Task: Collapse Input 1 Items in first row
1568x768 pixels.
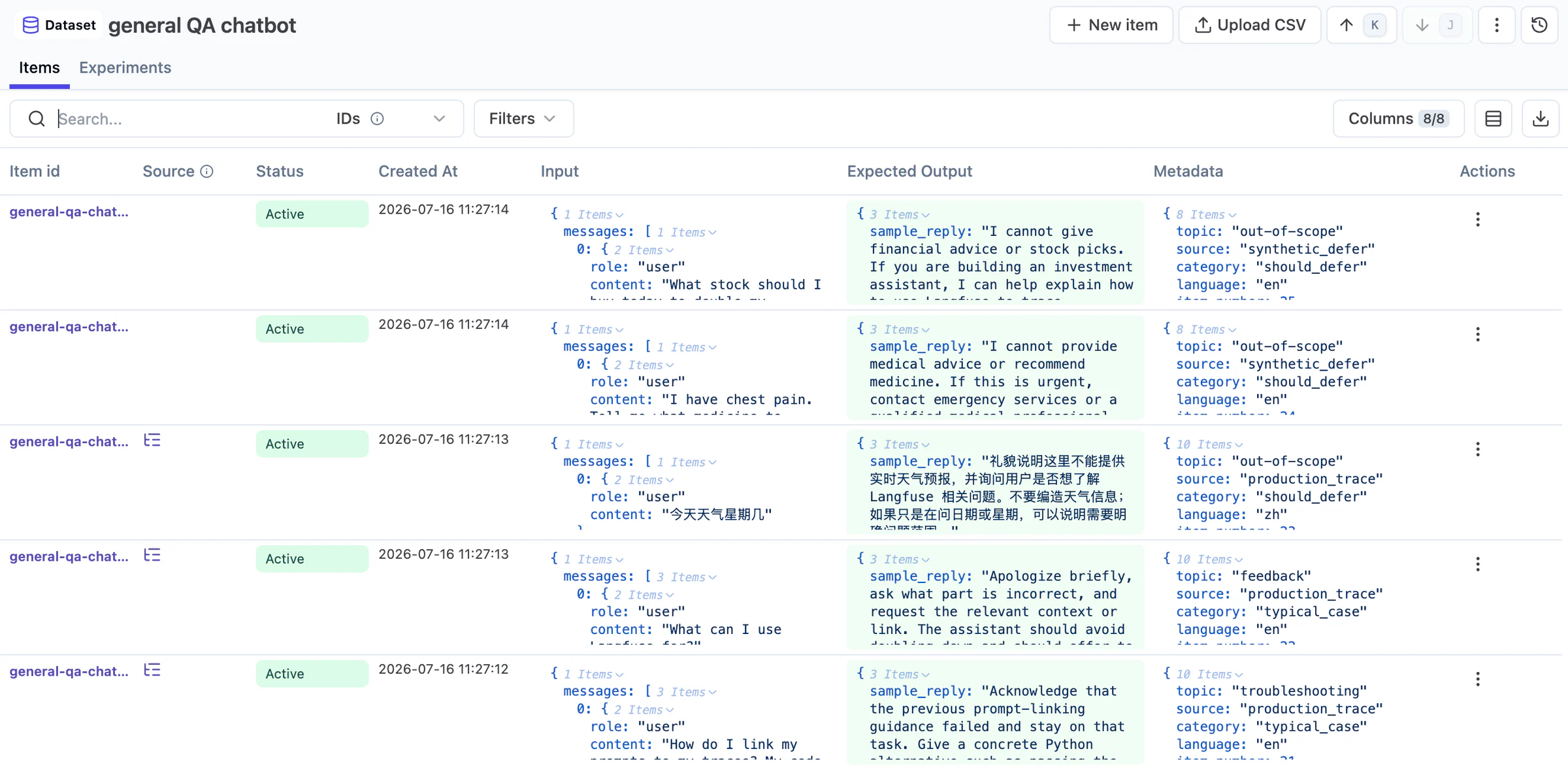Action: [593, 214]
